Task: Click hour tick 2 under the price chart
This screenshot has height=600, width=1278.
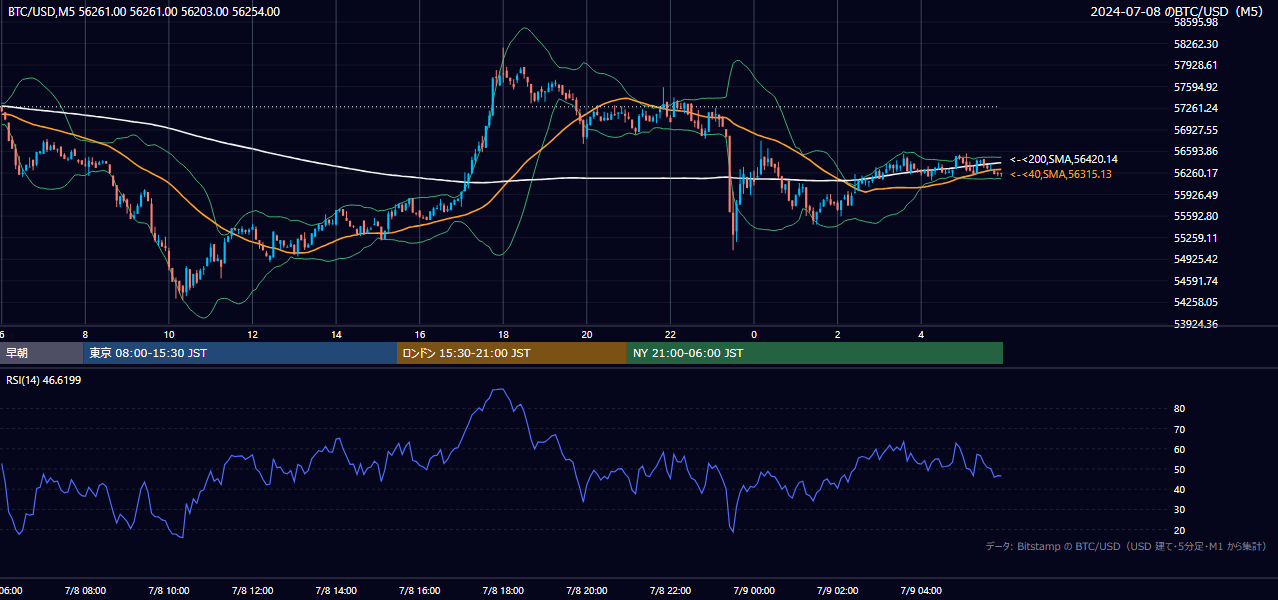Action: (837, 334)
